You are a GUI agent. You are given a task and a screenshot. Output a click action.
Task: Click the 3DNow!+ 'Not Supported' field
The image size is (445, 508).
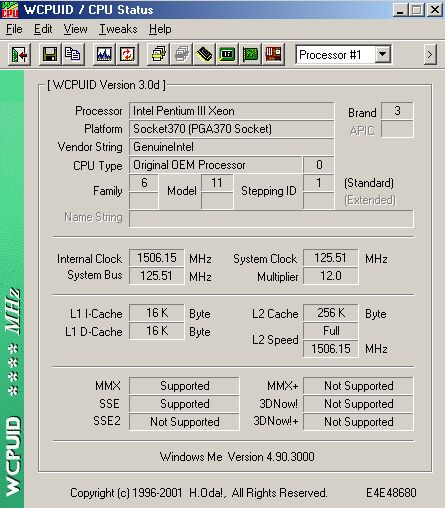click(358, 422)
